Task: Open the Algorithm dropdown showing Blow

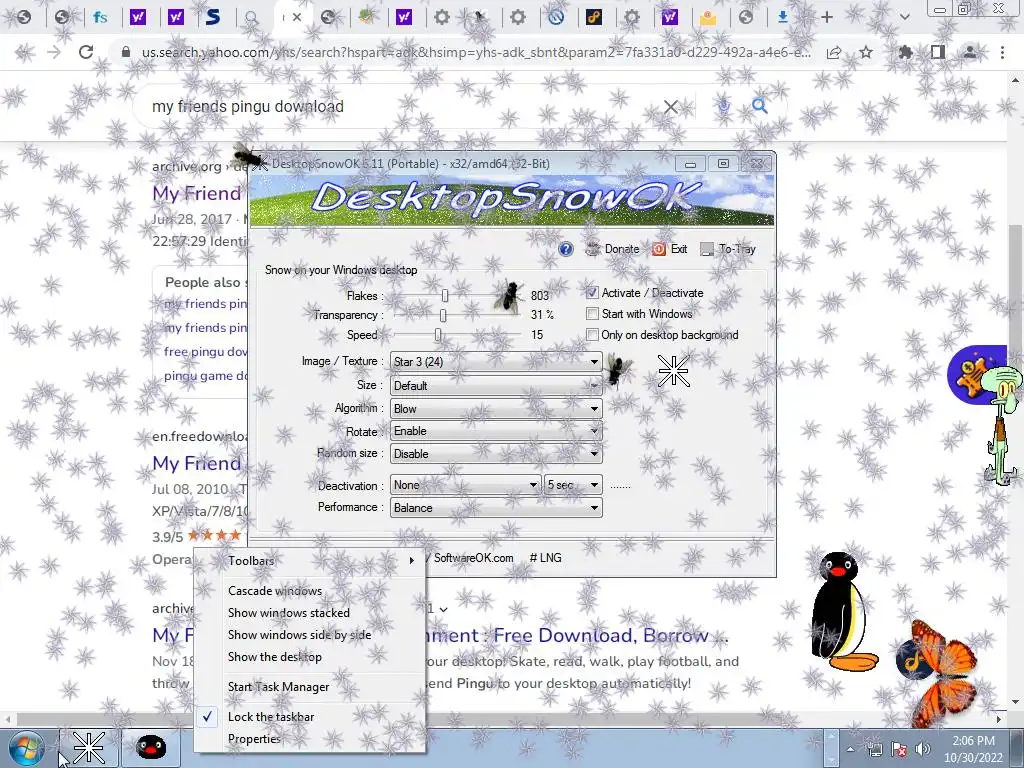Action: tap(496, 408)
